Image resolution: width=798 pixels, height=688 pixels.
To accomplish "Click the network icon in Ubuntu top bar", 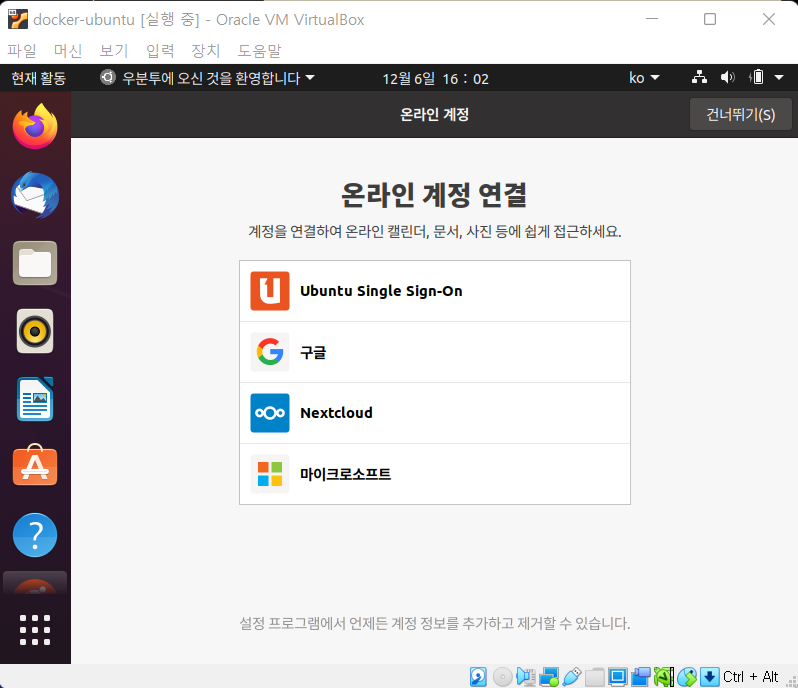I will tap(699, 77).
